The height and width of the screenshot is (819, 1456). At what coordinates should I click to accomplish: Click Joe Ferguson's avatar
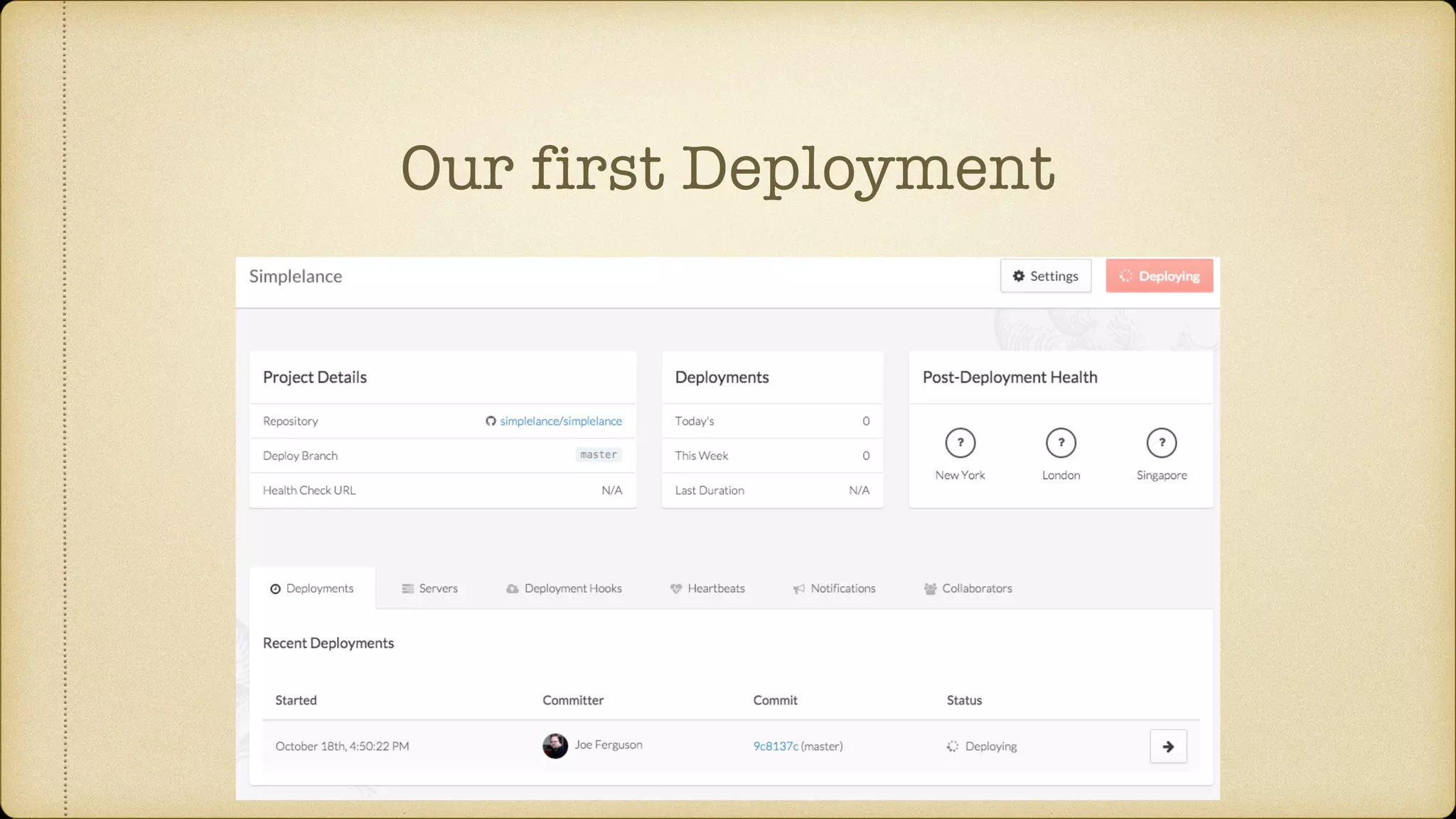click(x=555, y=746)
